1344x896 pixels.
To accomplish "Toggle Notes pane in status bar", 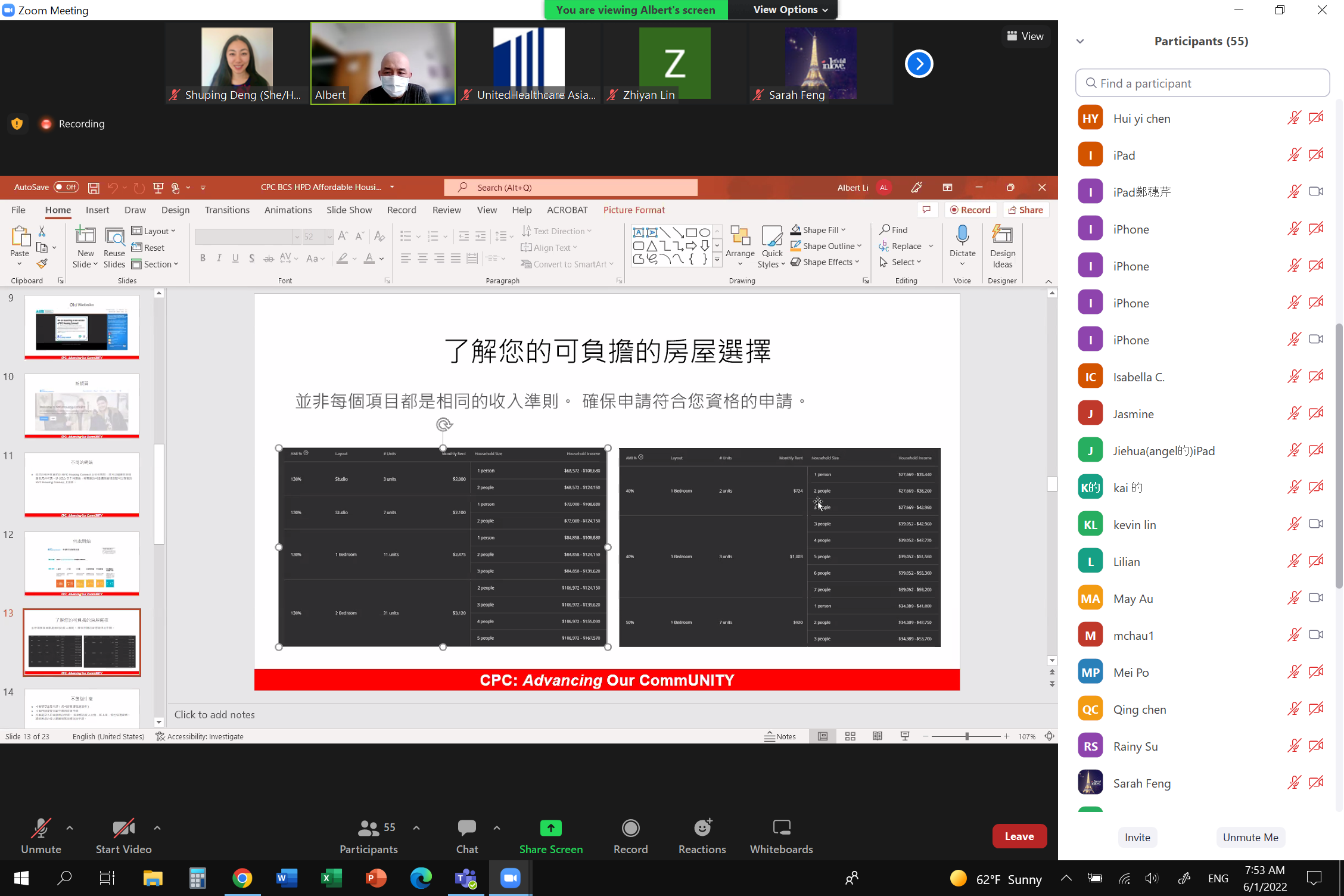I will click(780, 736).
